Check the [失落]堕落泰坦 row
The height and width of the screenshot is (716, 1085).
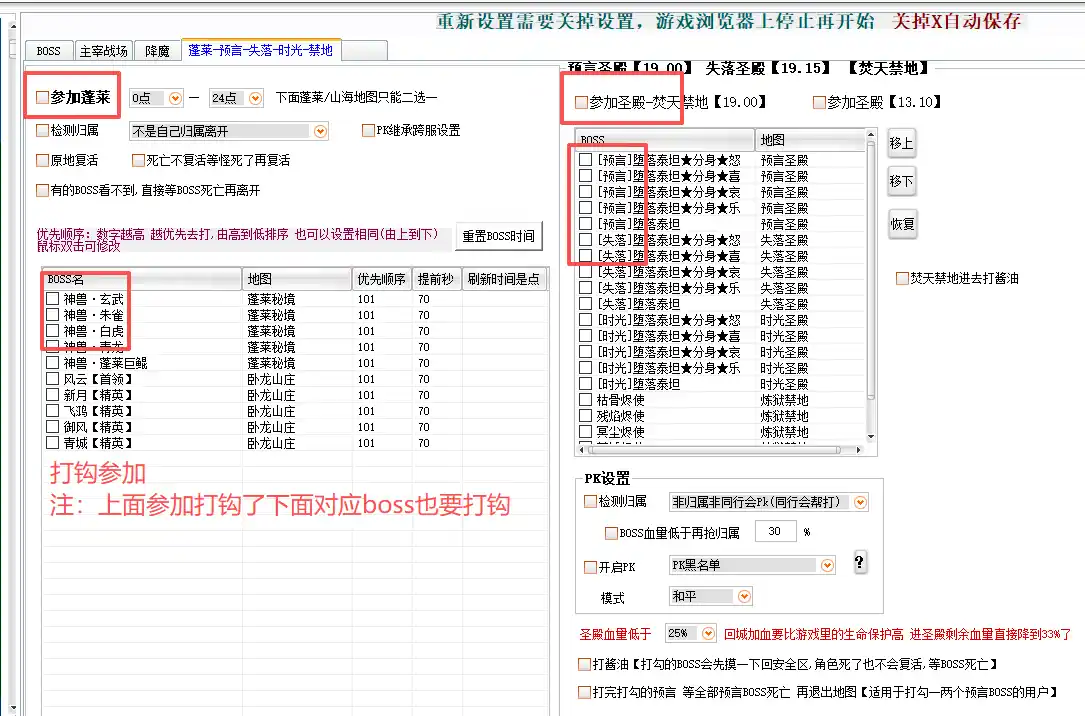585,304
